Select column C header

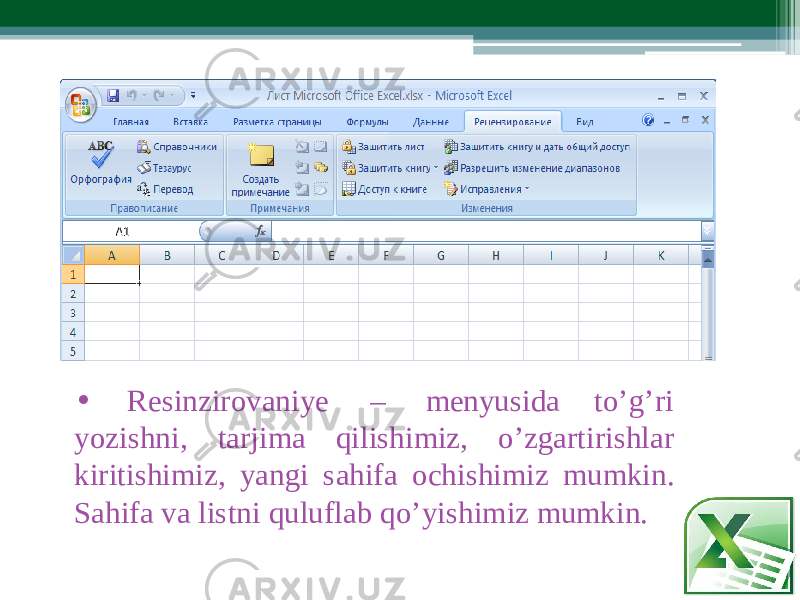pyautogui.click(x=221, y=255)
